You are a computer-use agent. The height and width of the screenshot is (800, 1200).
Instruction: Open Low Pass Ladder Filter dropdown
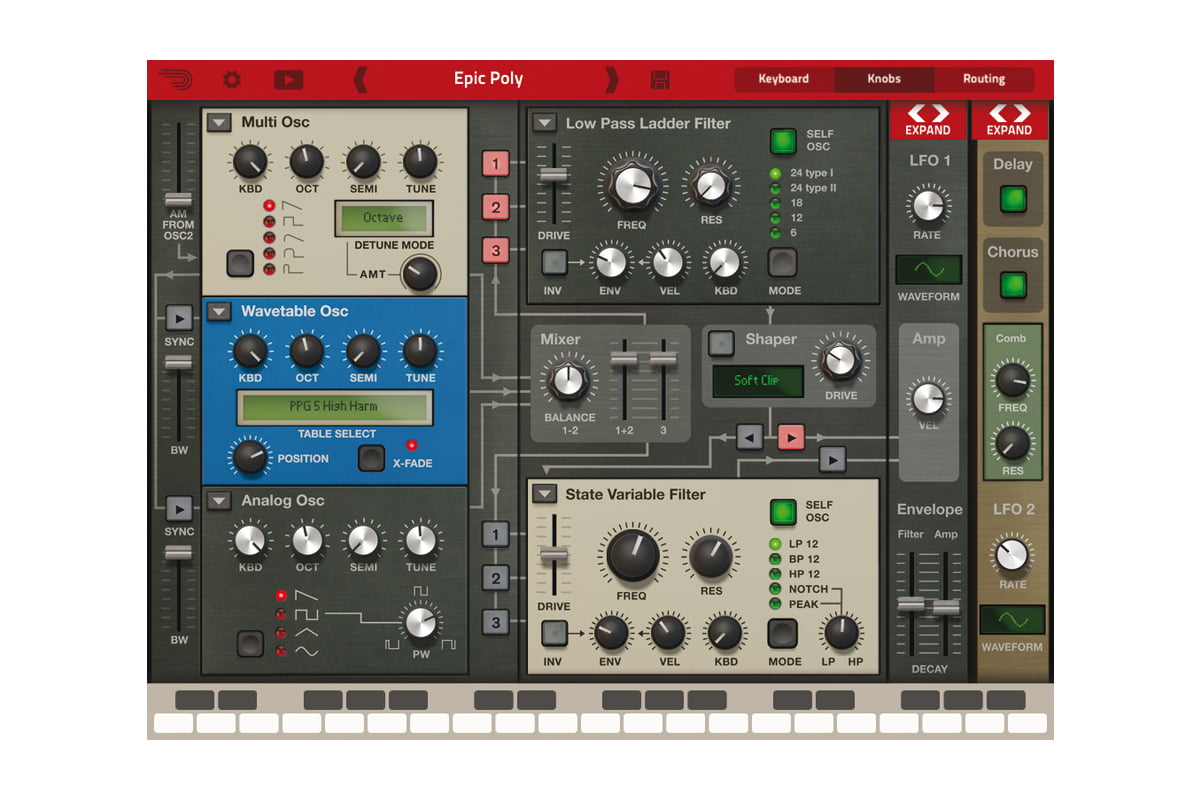click(x=543, y=123)
